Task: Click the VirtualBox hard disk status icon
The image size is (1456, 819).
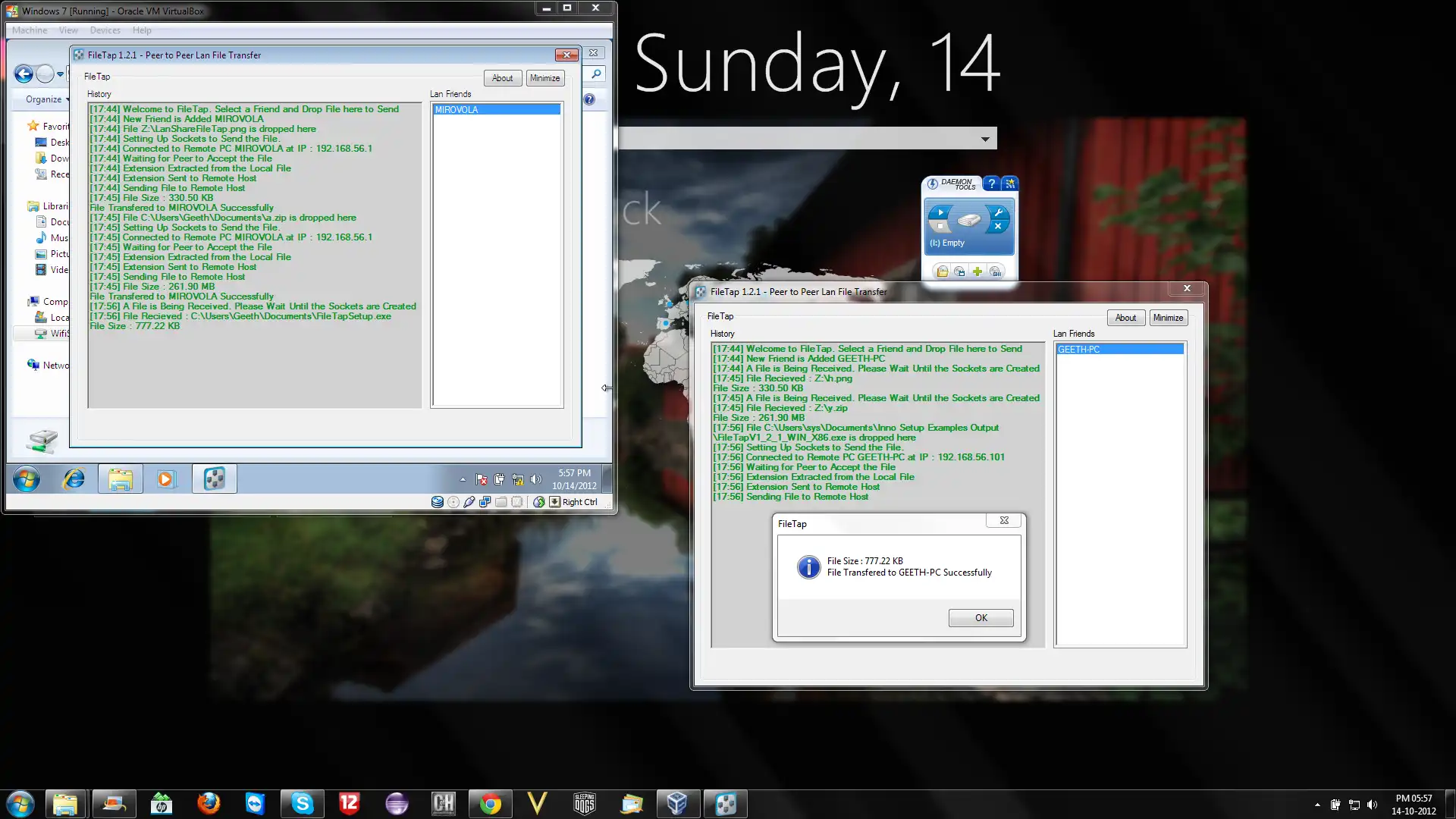Action: click(438, 502)
